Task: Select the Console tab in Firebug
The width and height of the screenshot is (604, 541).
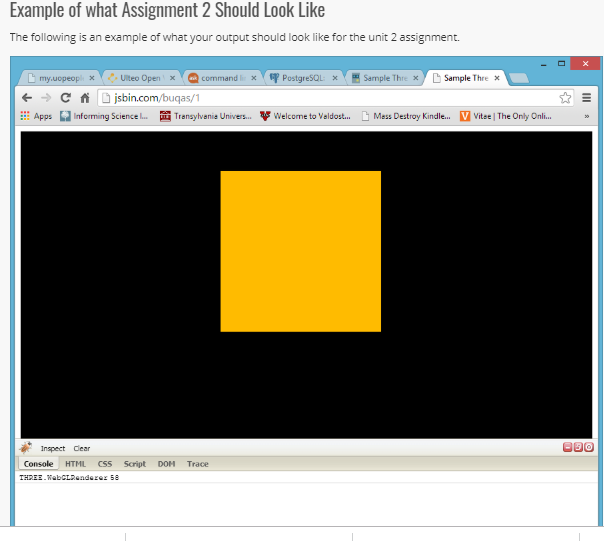Action: [x=38, y=464]
